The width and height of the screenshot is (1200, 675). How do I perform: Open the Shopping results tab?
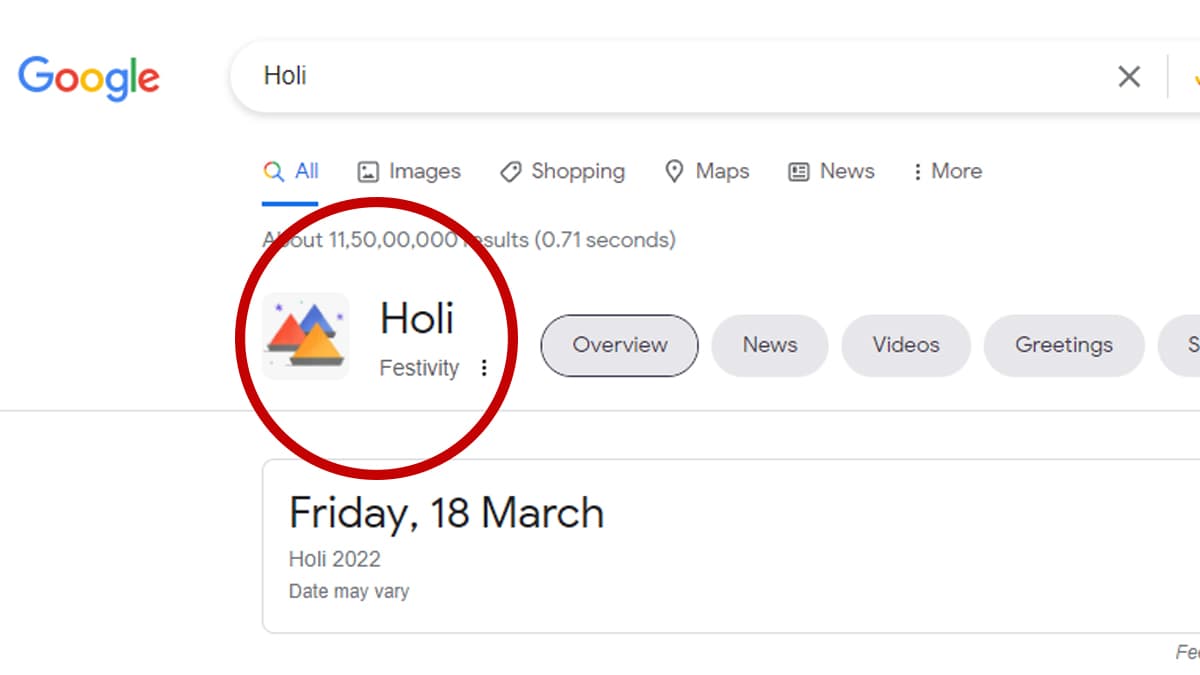click(563, 172)
